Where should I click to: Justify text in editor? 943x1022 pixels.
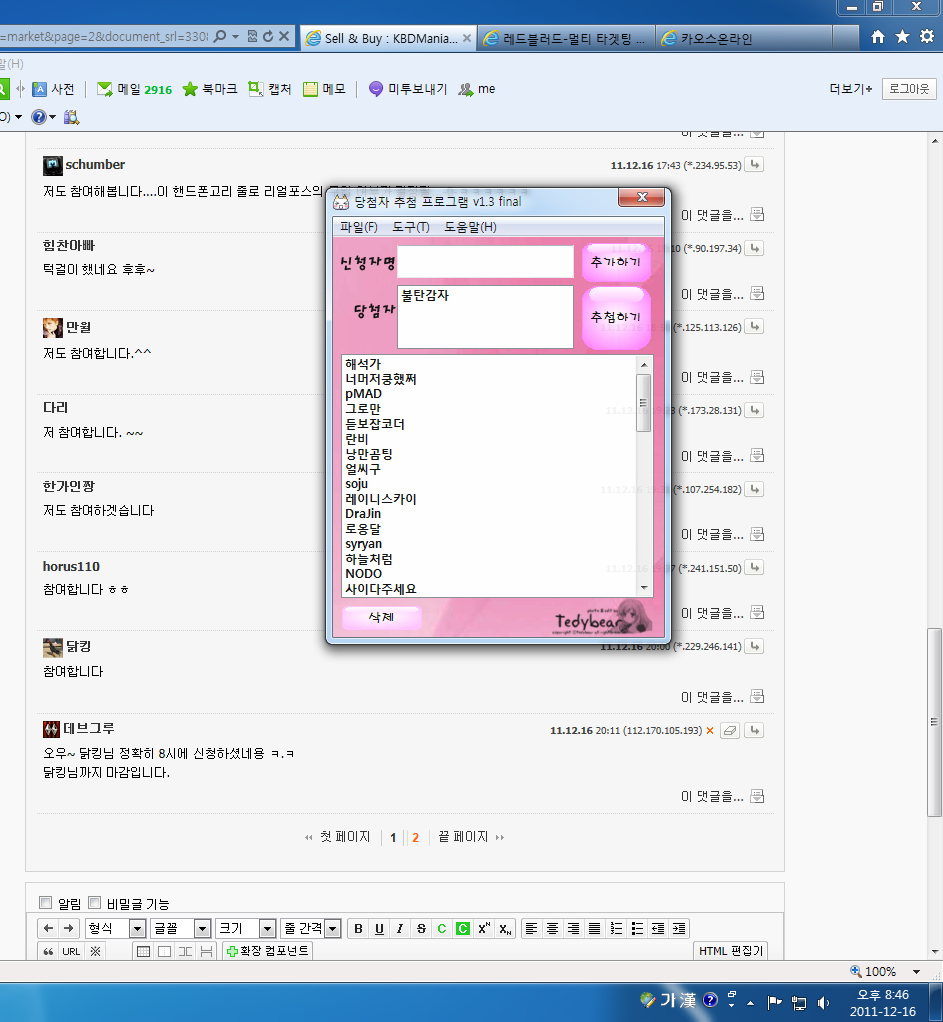click(594, 928)
